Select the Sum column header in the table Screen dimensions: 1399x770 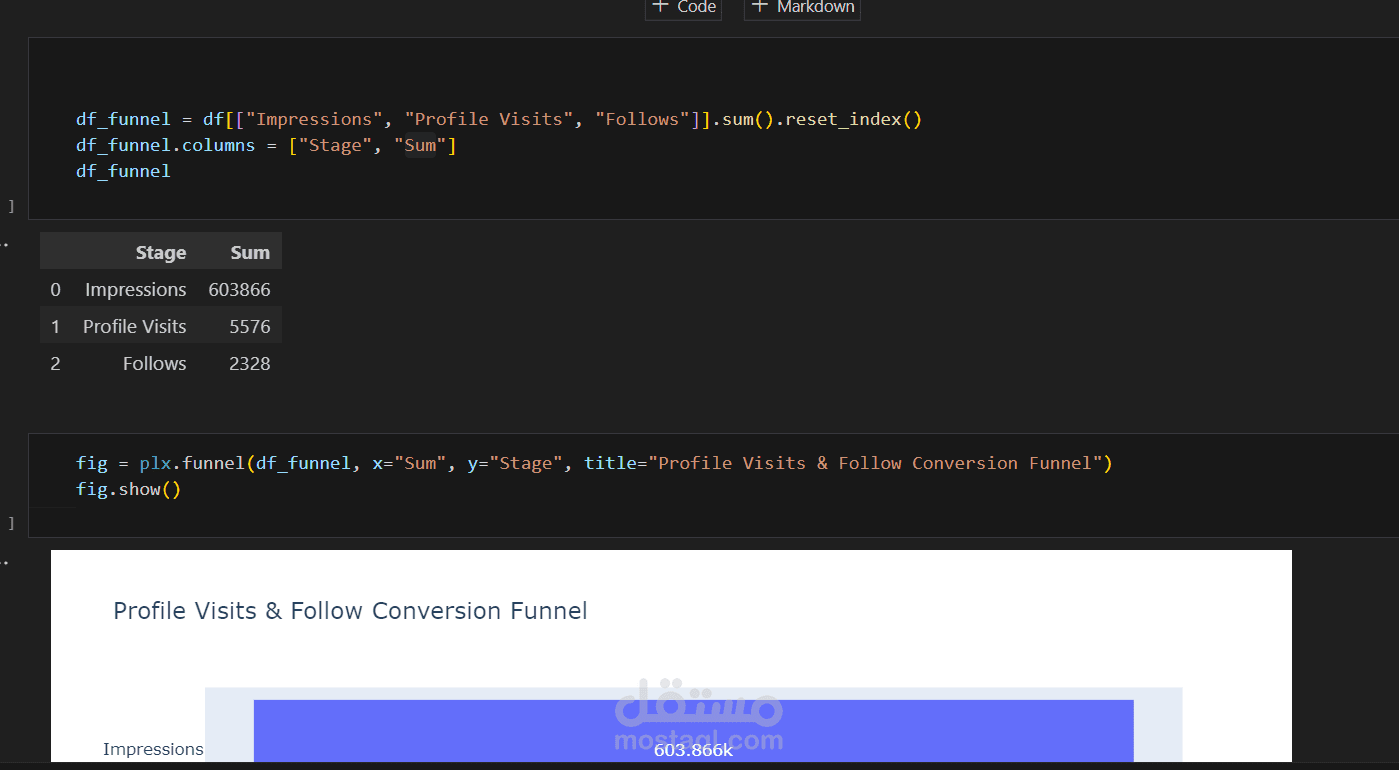pyautogui.click(x=249, y=252)
